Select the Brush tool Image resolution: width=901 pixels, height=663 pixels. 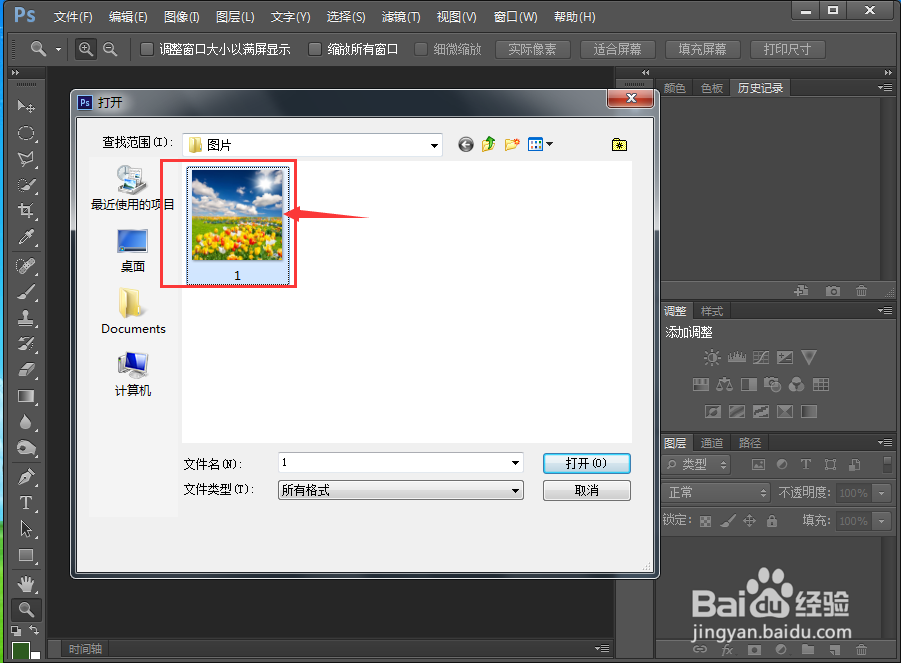tap(26, 292)
